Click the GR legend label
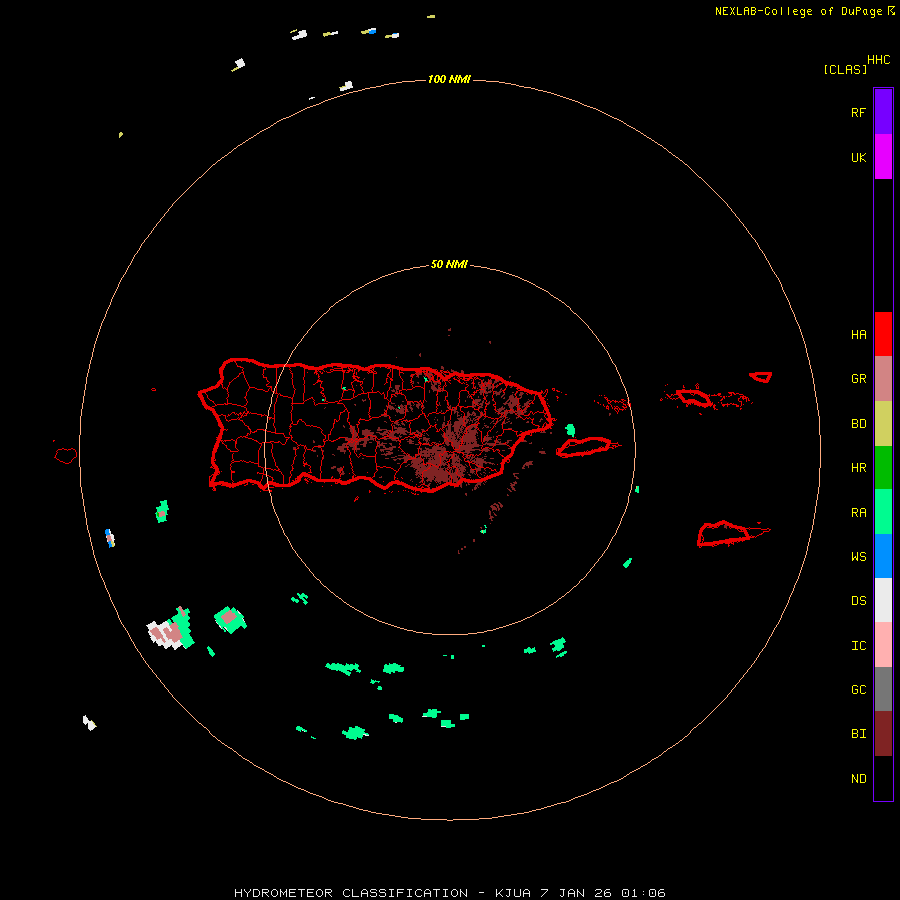The height and width of the screenshot is (900, 900). click(858, 379)
